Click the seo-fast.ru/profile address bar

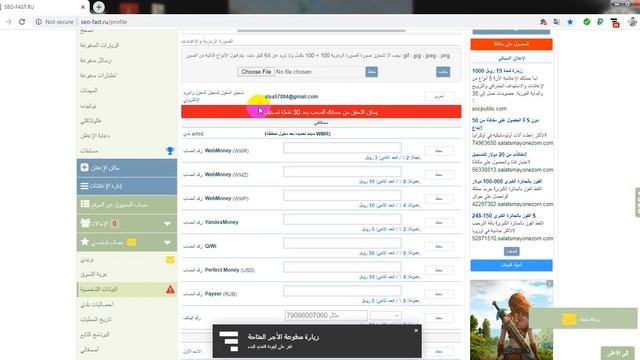pyautogui.click(x=104, y=22)
